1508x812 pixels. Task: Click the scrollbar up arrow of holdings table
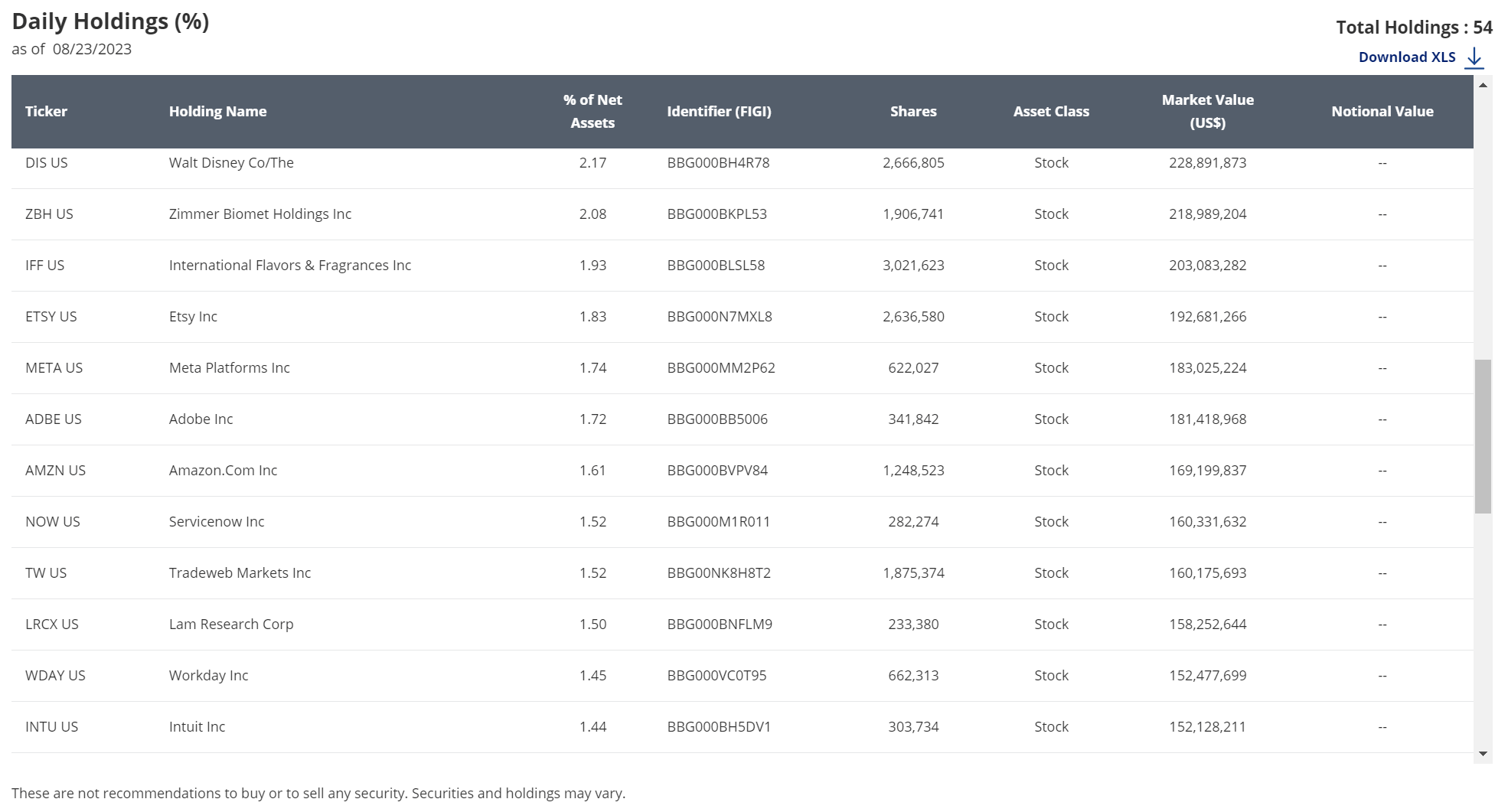coord(1484,85)
